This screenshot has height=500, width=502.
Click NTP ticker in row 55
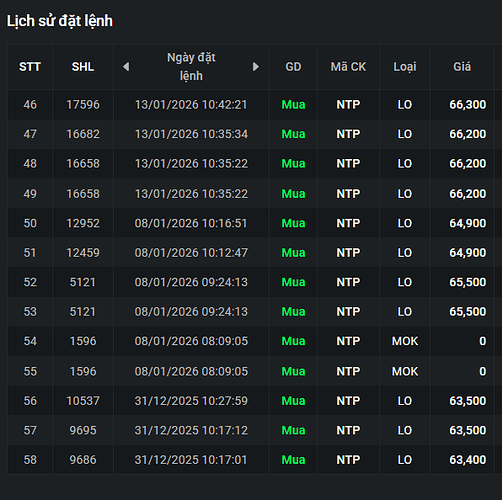point(348,371)
